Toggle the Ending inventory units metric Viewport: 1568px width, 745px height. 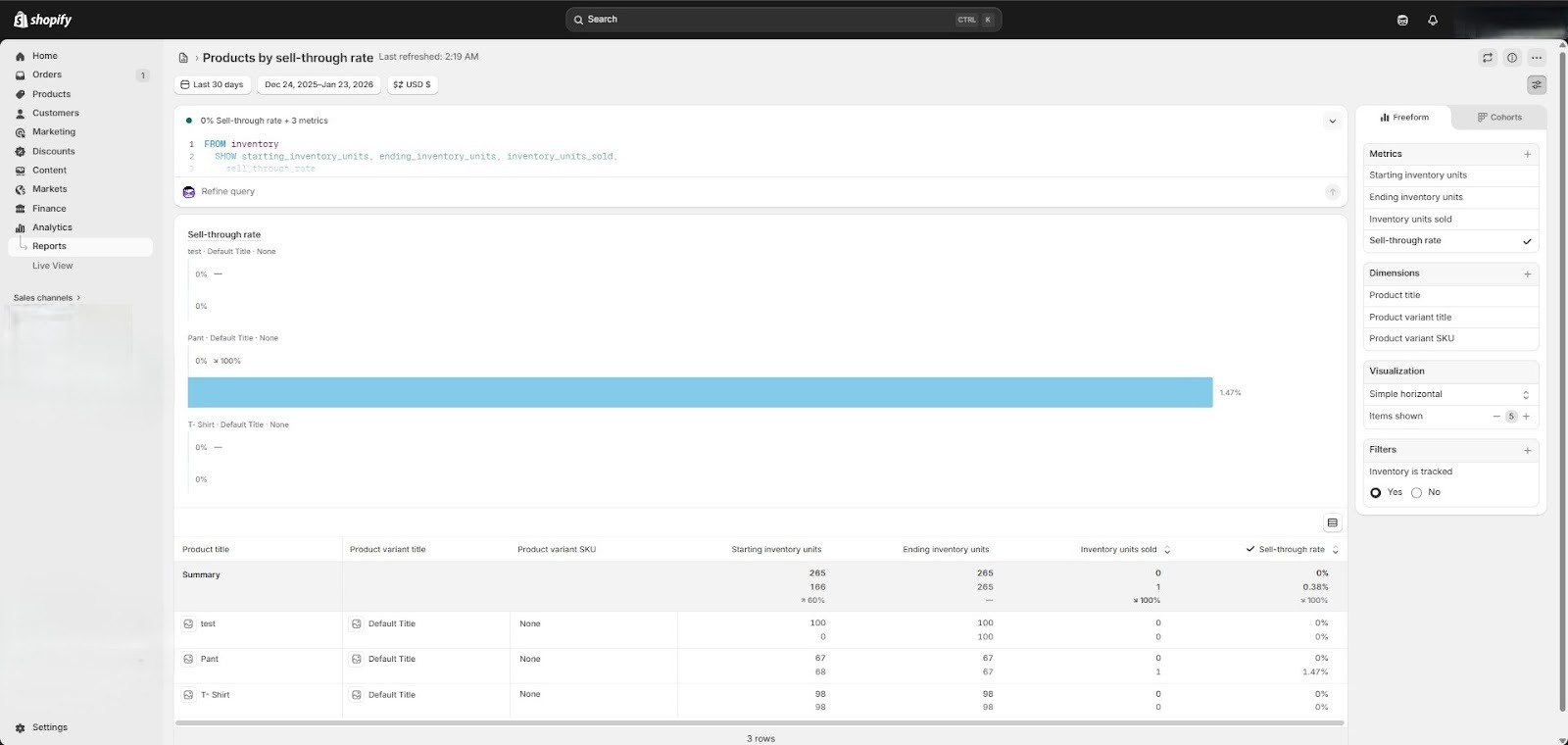(1450, 197)
